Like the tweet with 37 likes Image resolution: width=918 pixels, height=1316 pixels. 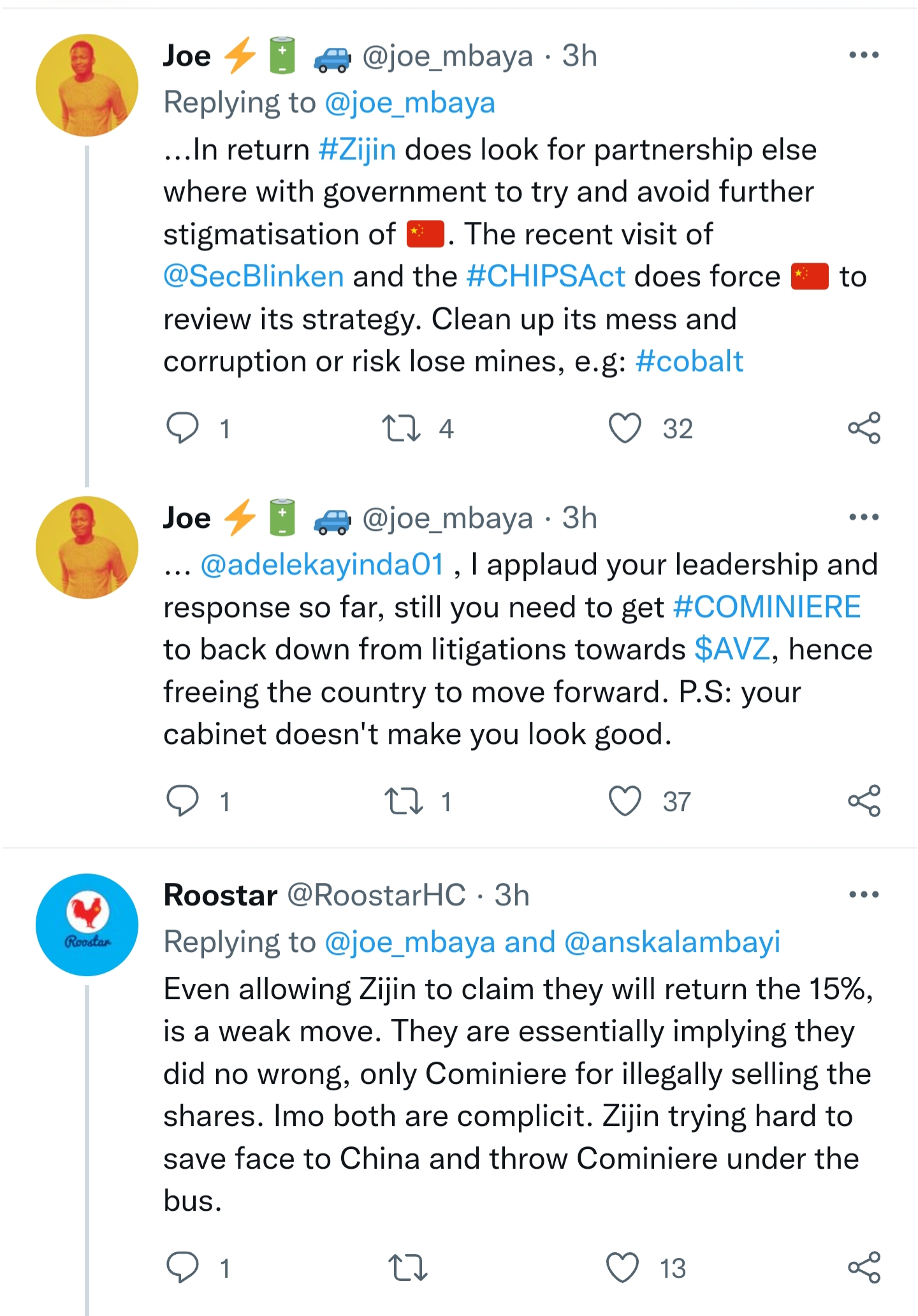coord(625,801)
